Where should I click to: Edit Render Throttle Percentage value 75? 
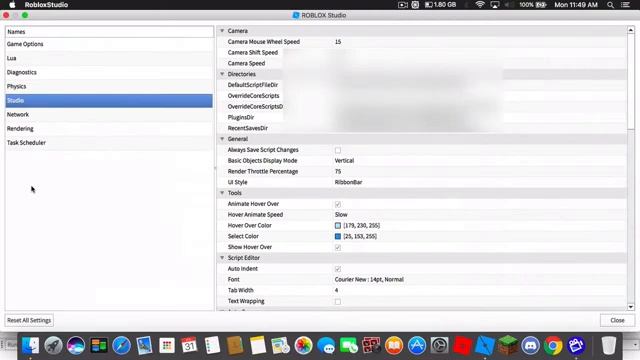click(x=338, y=171)
